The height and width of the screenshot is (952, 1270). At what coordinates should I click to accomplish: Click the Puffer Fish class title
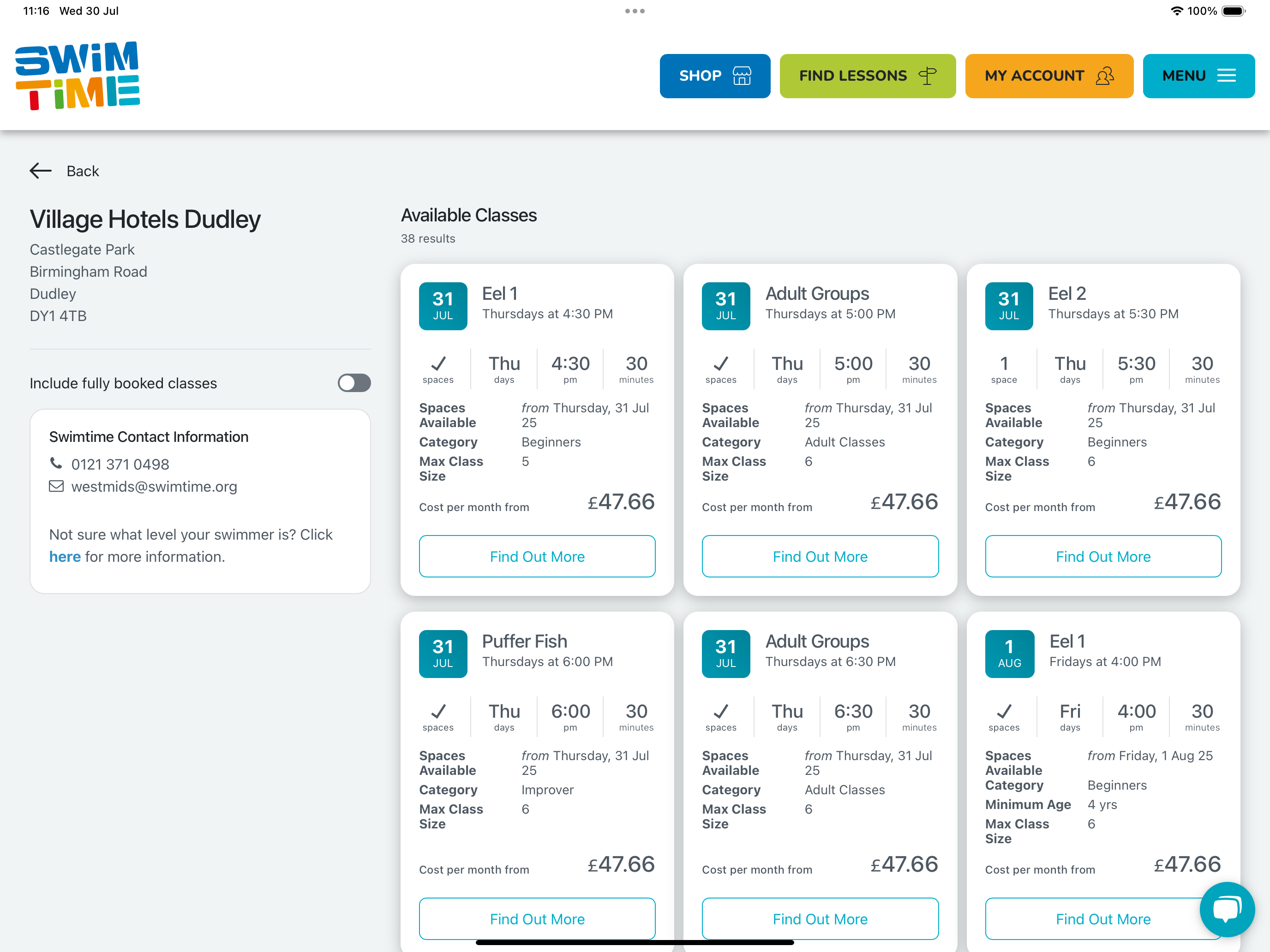524,641
